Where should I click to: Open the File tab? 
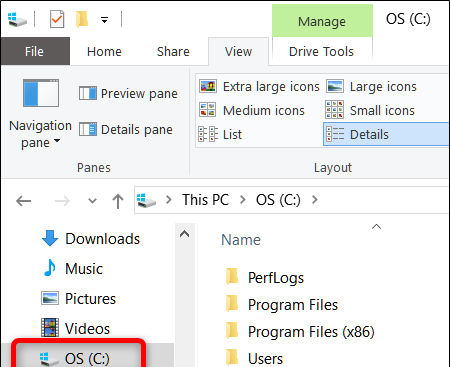(35, 52)
